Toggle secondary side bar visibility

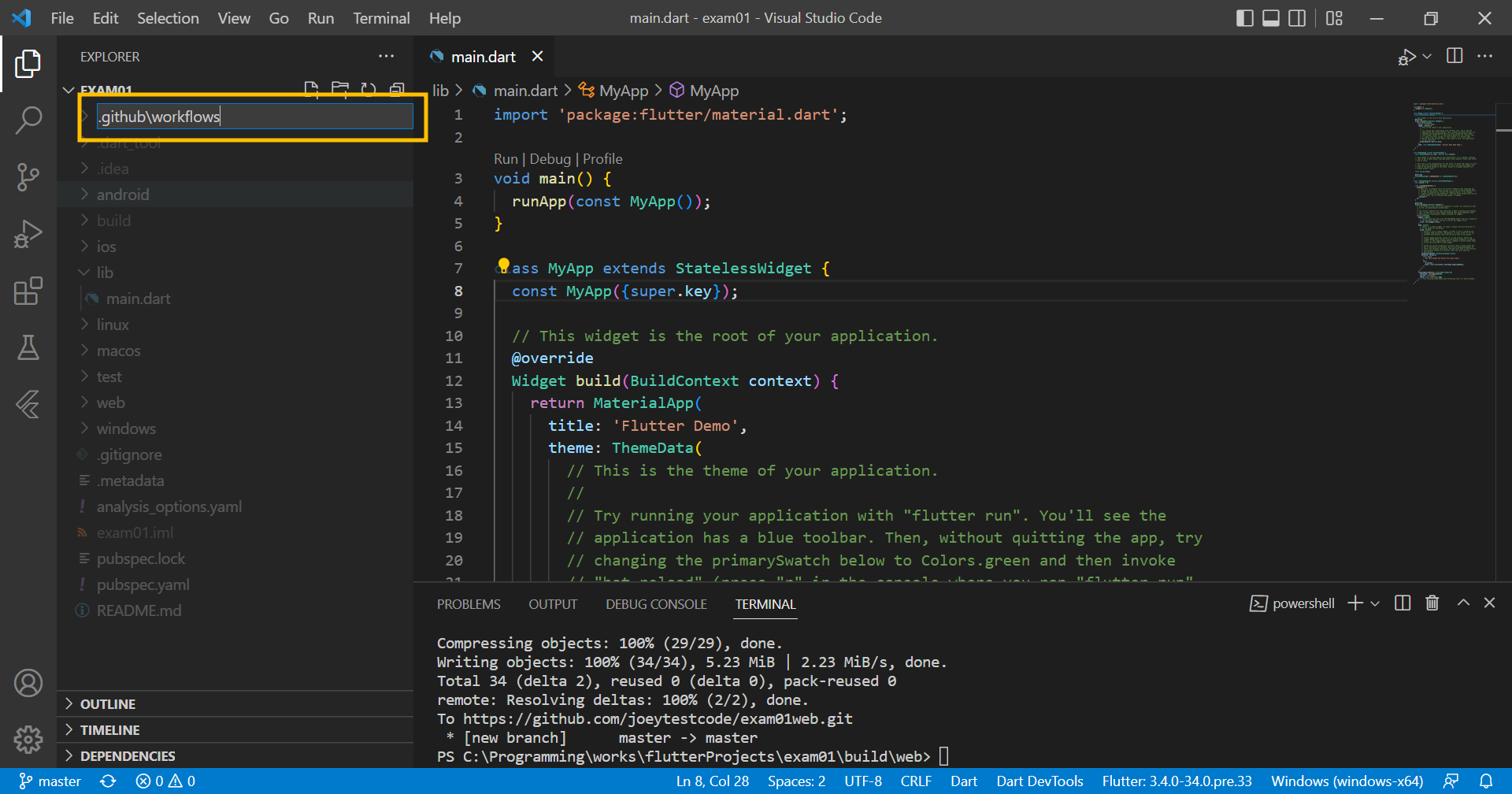(1297, 18)
